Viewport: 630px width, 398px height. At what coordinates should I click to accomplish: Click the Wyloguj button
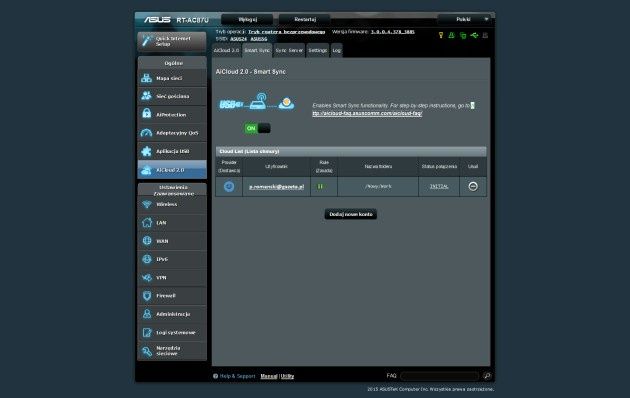tap(248, 19)
